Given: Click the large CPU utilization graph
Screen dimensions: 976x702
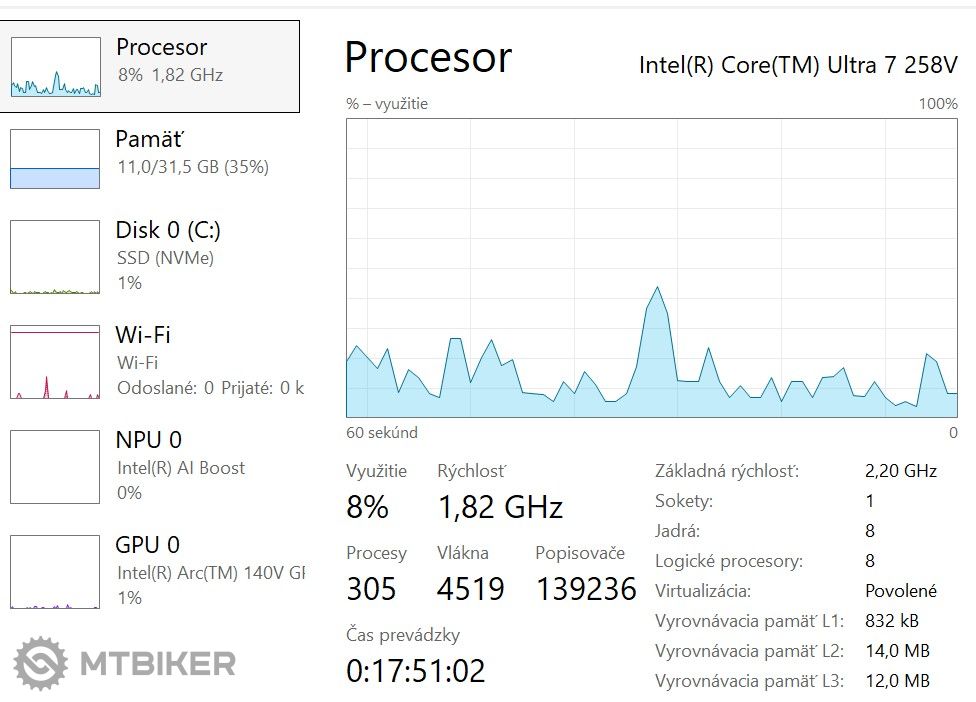Looking at the screenshot, I should [x=652, y=268].
